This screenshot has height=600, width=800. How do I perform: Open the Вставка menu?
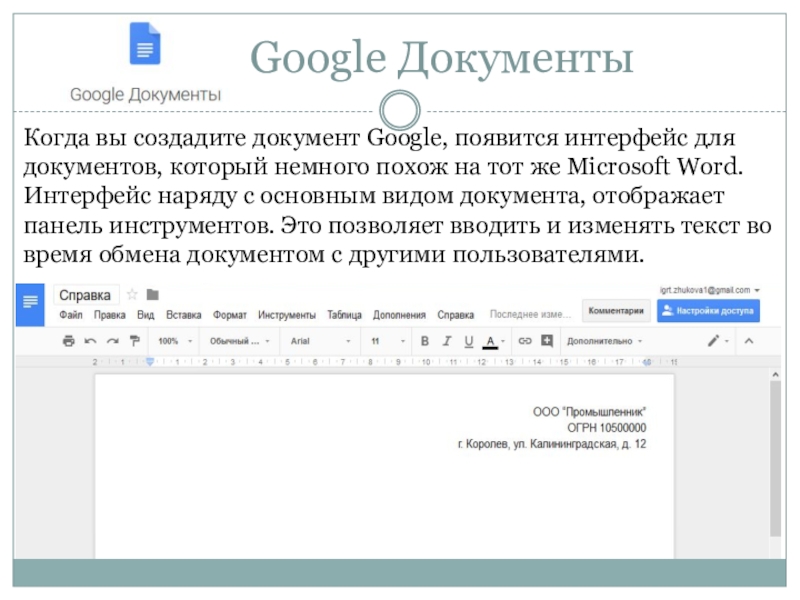coord(183,314)
